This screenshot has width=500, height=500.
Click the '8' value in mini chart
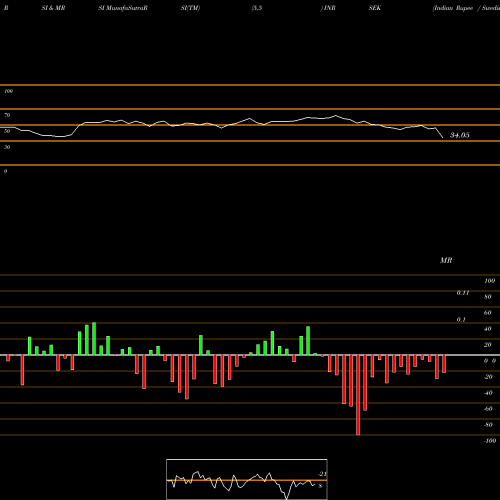(x=320, y=486)
